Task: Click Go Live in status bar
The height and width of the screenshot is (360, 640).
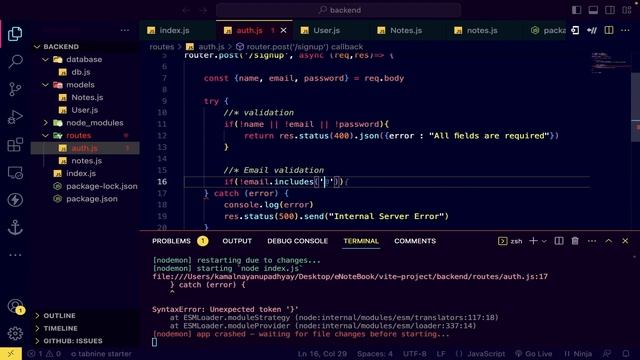Action: (533, 353)
